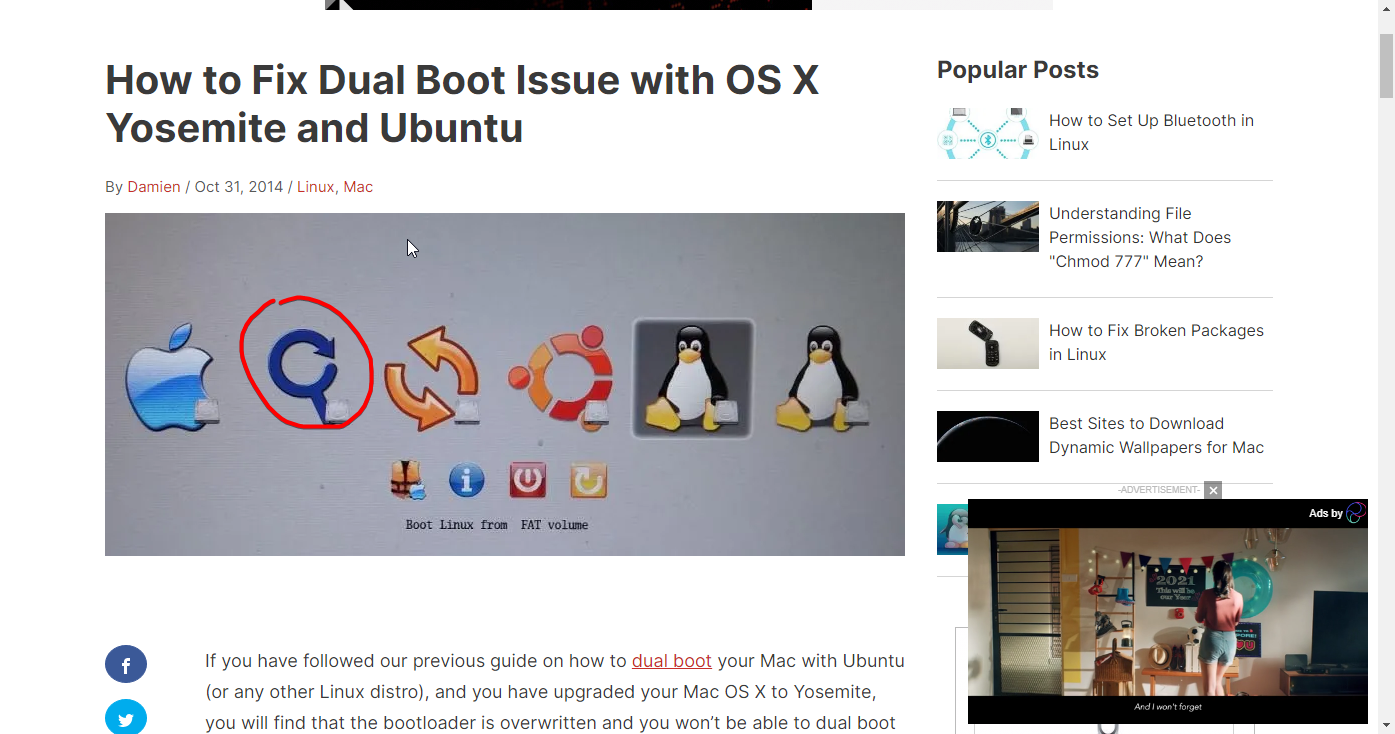This screenshot has height=734, width=1395.
Task: Open the Chmod 777 post thumbnail
Action: [988, 226]
